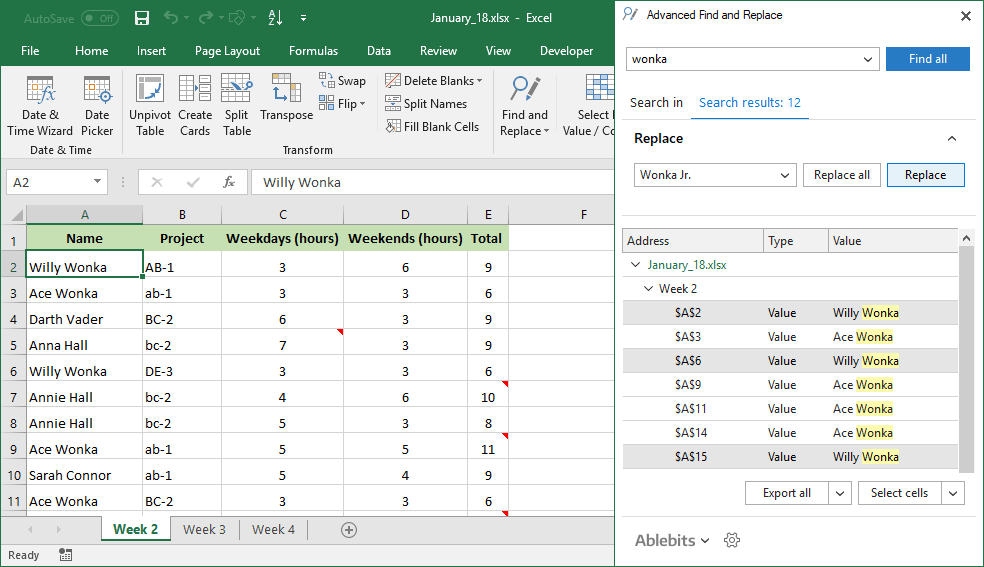984x567 pixels.
Task: Click the Save icon in title bar
Action: click(x=142, y=18)
